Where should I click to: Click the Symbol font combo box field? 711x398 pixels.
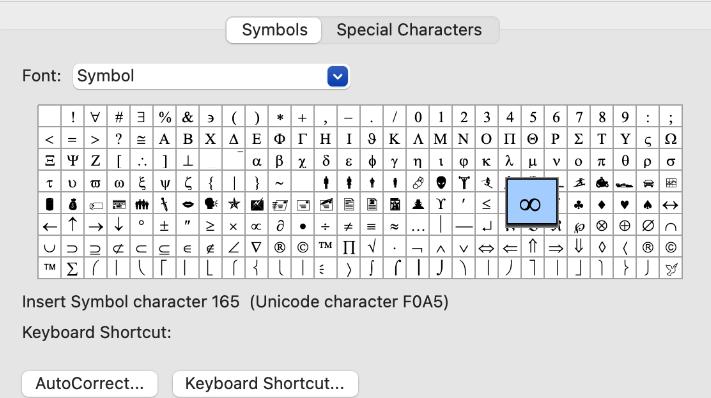211,76
